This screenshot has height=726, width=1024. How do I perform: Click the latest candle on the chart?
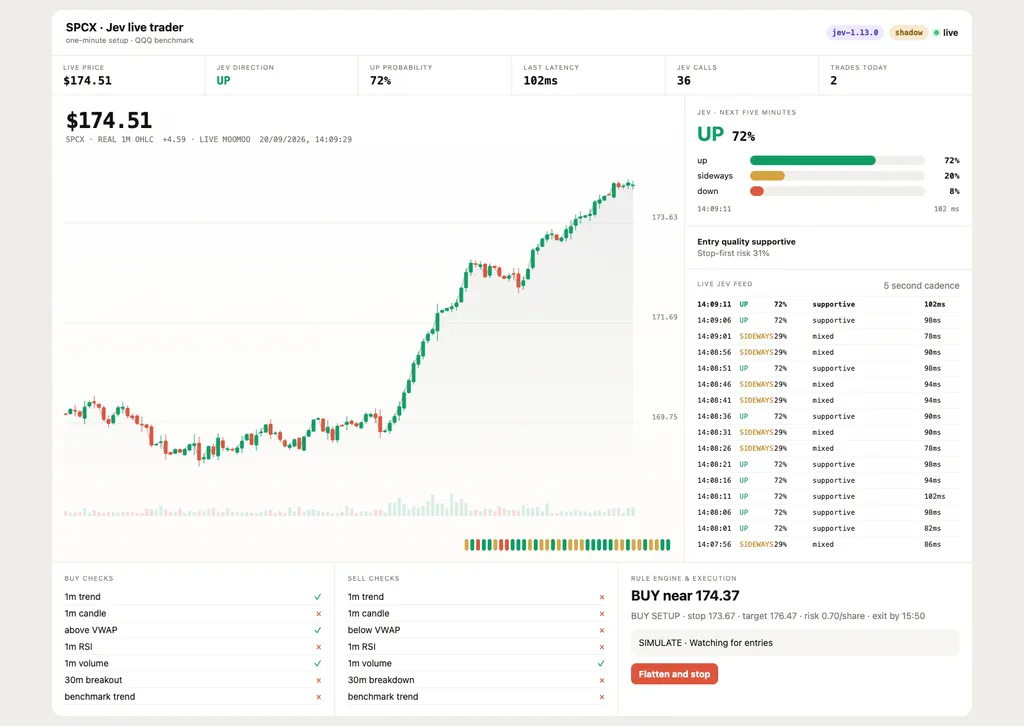pyautogui.click(x=632, y=185)
